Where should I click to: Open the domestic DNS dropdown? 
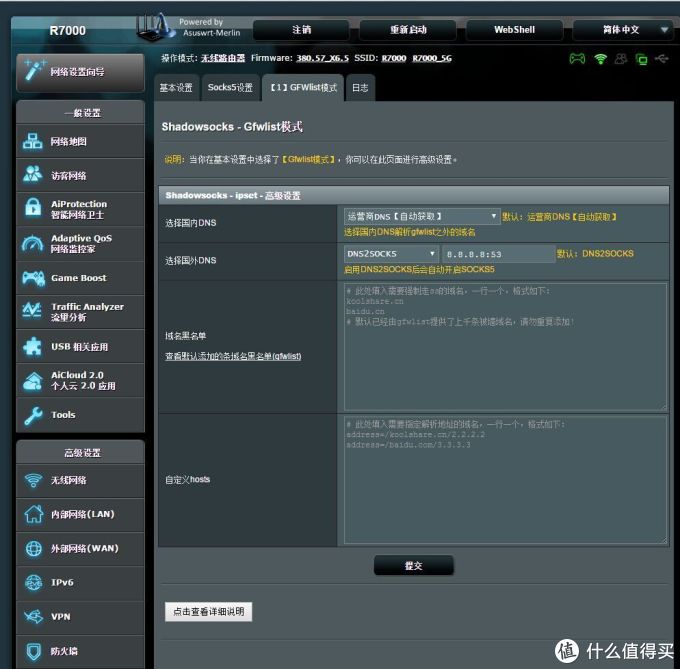point(422,216)
